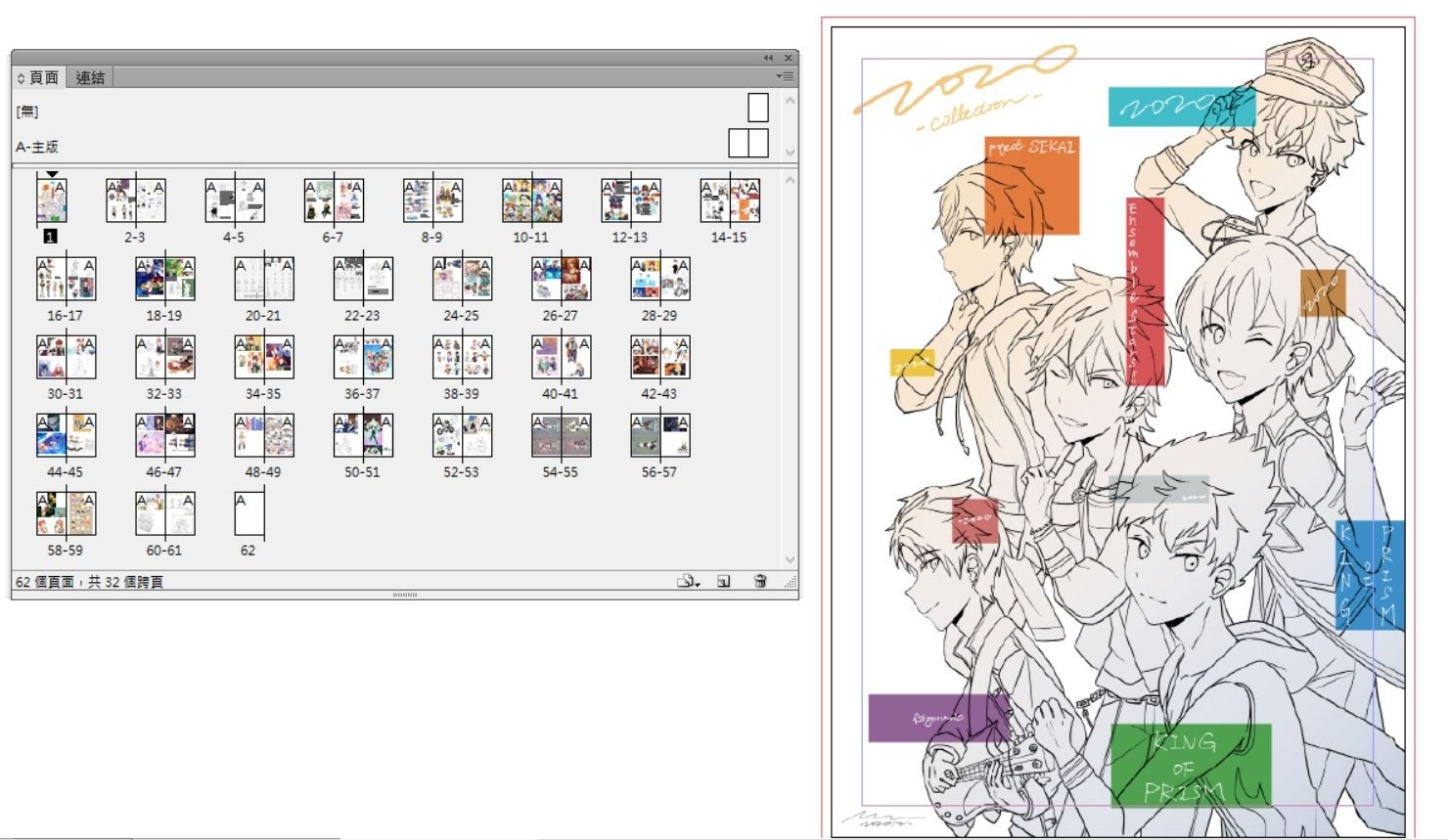The height and width of the screenshot is (840, 1449).
Task: Select spread 18-19 thumbnail
Action: [165, 279]
